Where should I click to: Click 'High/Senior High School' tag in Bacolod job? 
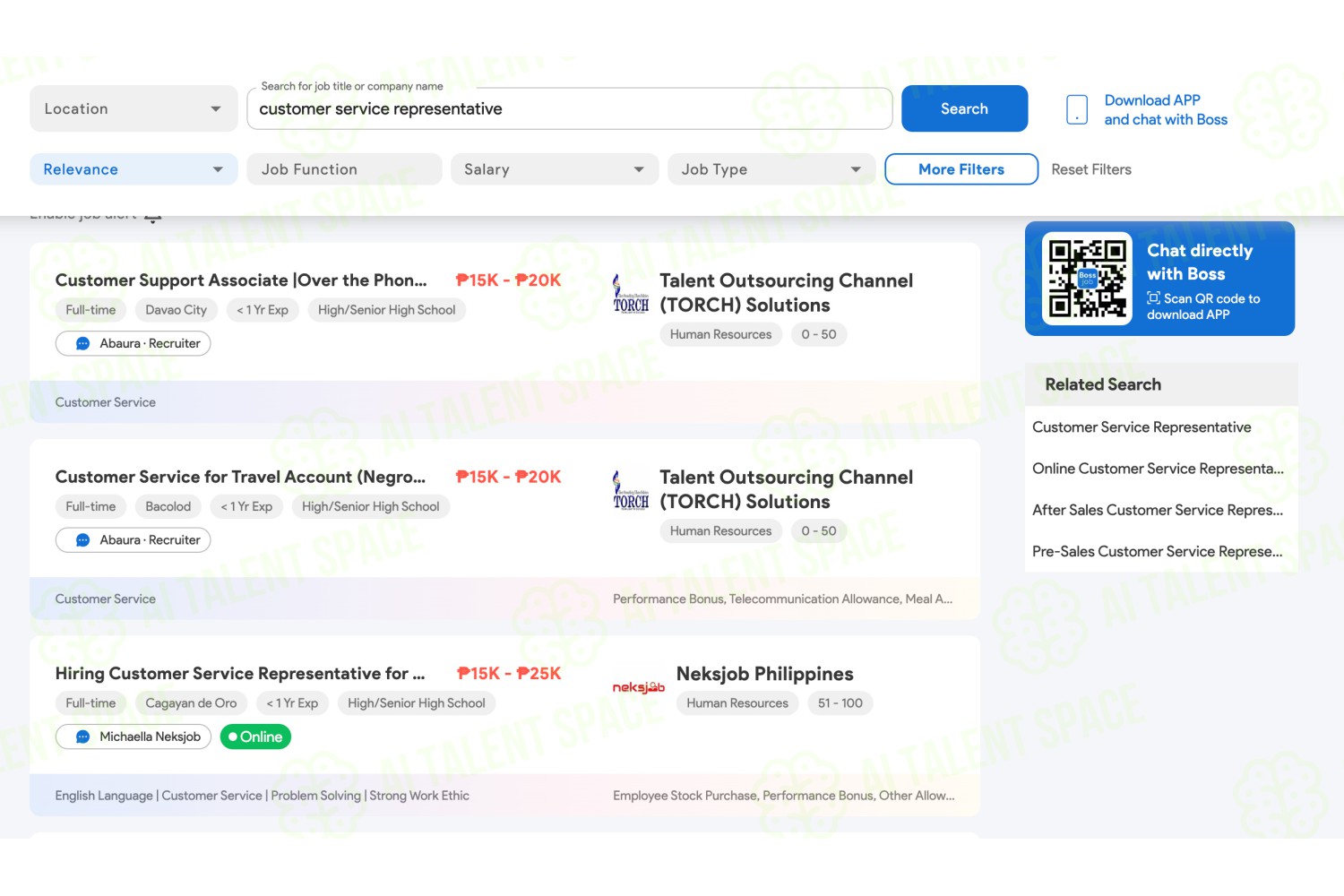click(370, 506)
